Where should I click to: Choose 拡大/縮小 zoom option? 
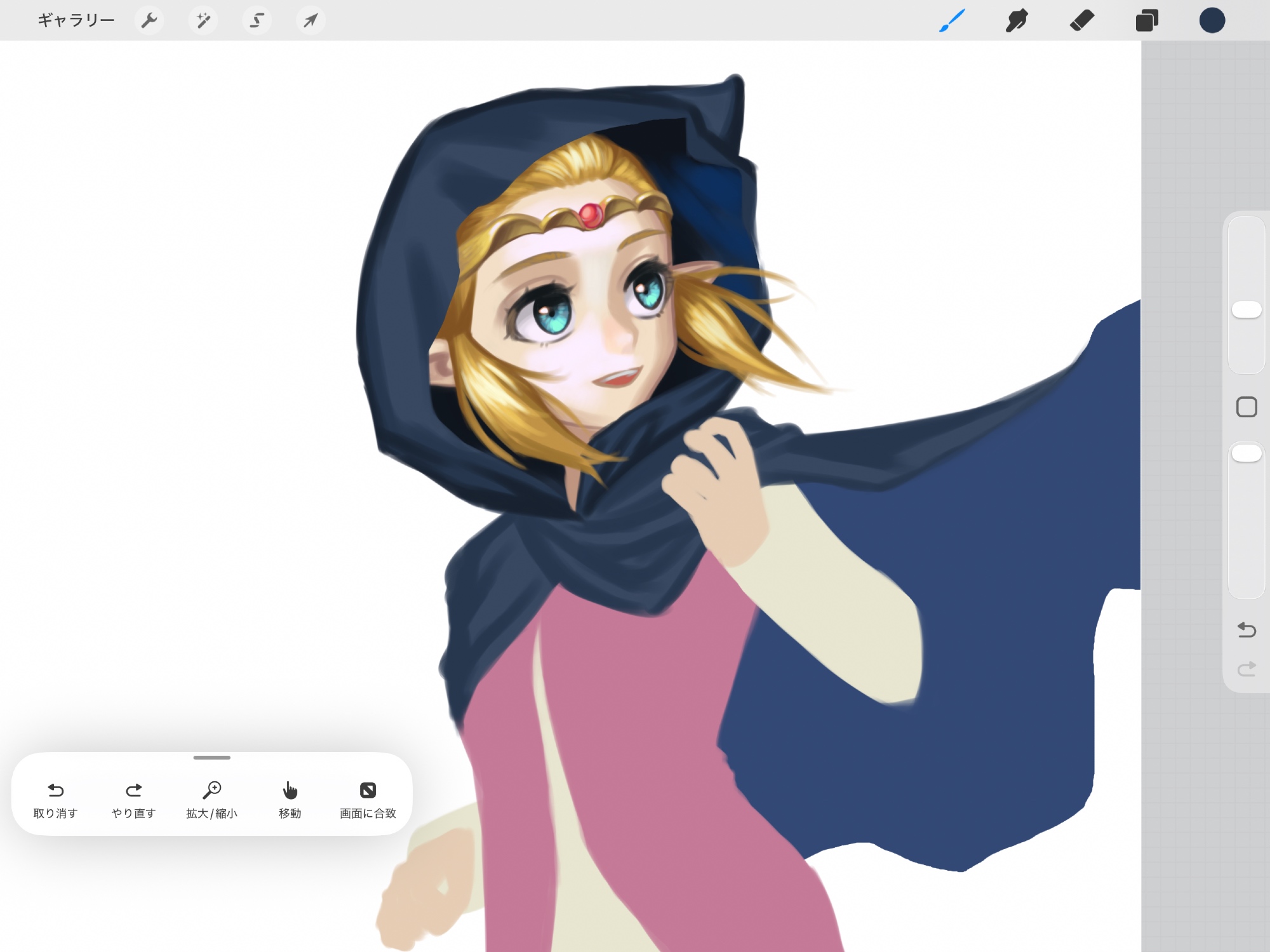[x=211, y=799]
